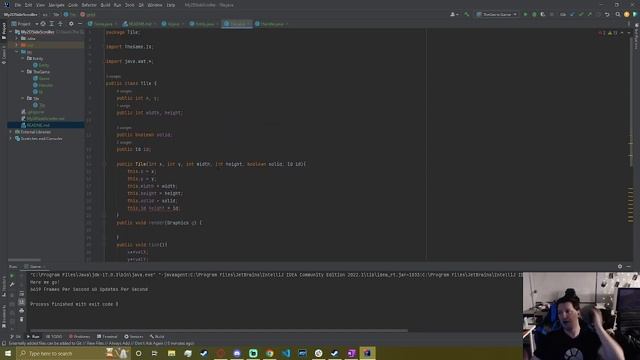Collapse the My2DSideScroller project root
Viewport: 640px width, 360px height.
11,32
